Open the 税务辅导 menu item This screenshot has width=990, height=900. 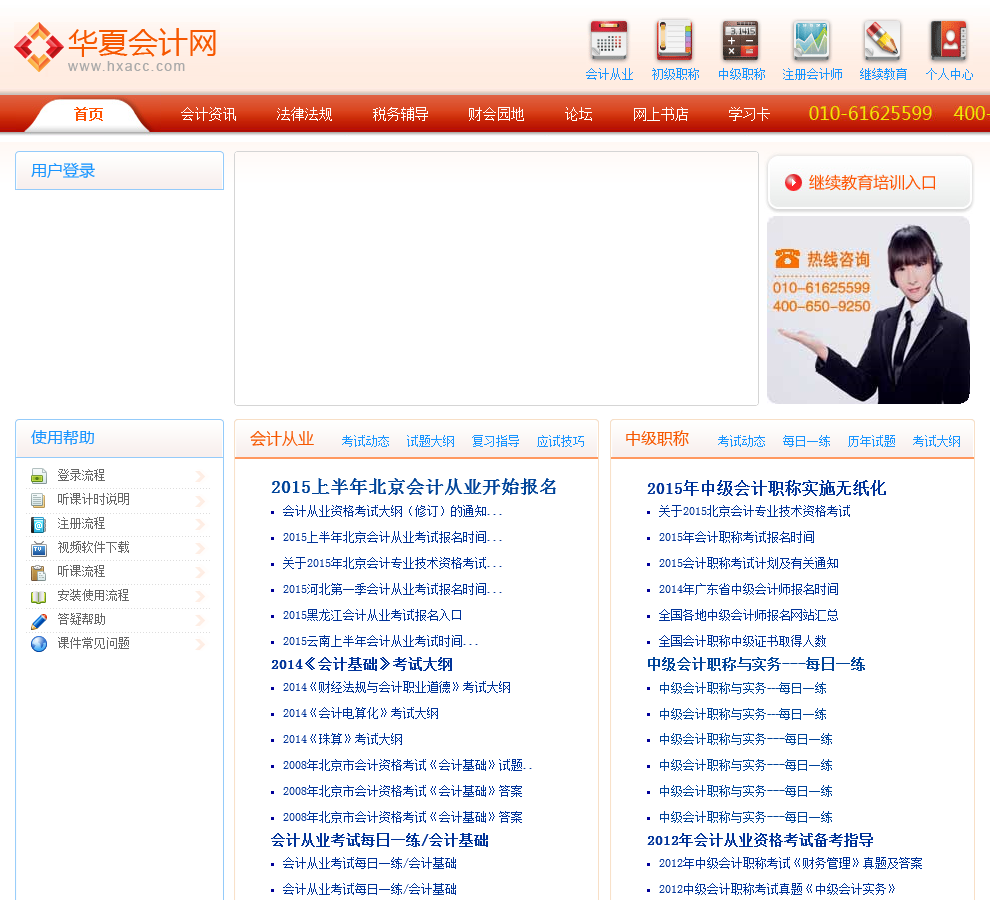400,114
